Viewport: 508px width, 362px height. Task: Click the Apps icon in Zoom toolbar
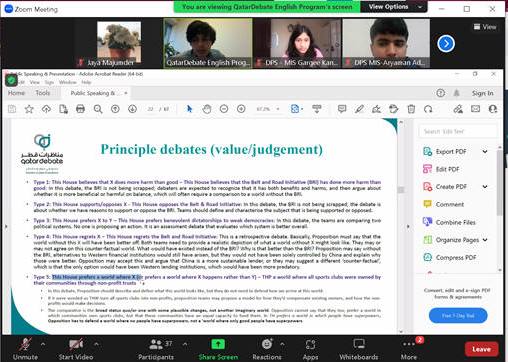tap(310, 344)
